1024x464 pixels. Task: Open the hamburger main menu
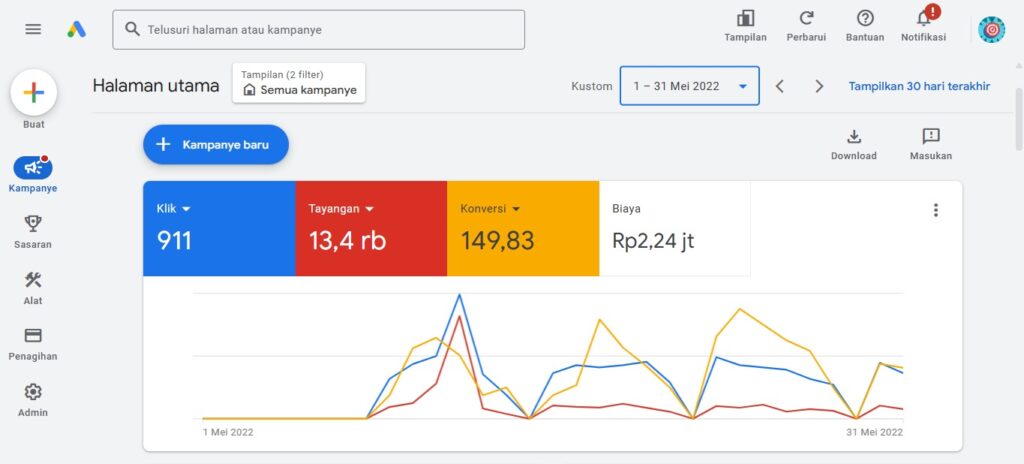(x=33, y=29)
